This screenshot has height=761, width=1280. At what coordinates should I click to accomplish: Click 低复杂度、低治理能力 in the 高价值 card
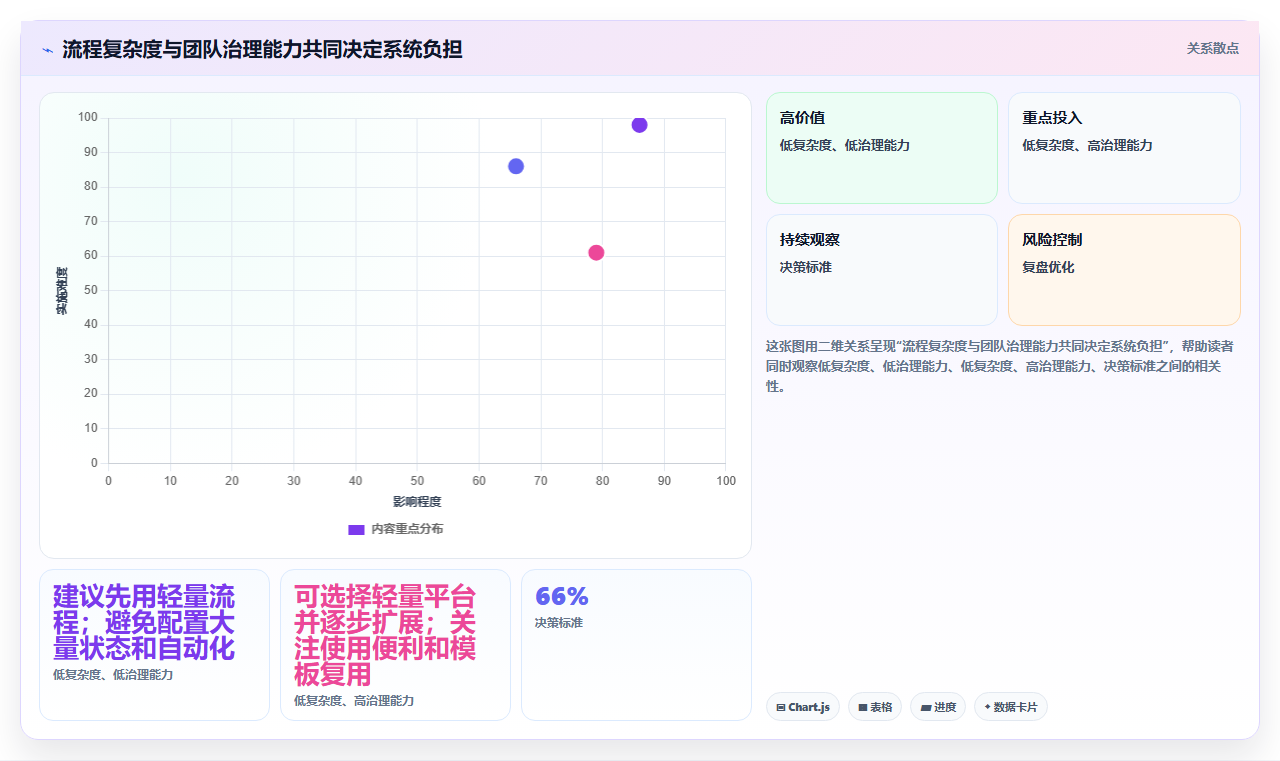point(845,145)
